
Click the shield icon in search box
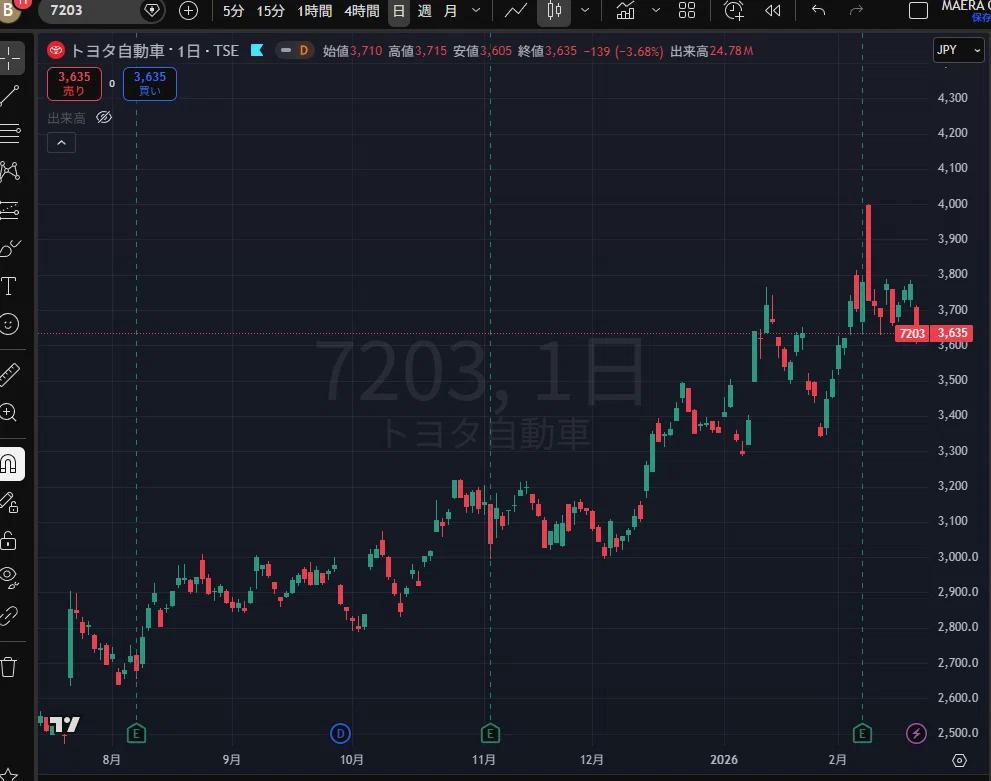pos(152,11)
